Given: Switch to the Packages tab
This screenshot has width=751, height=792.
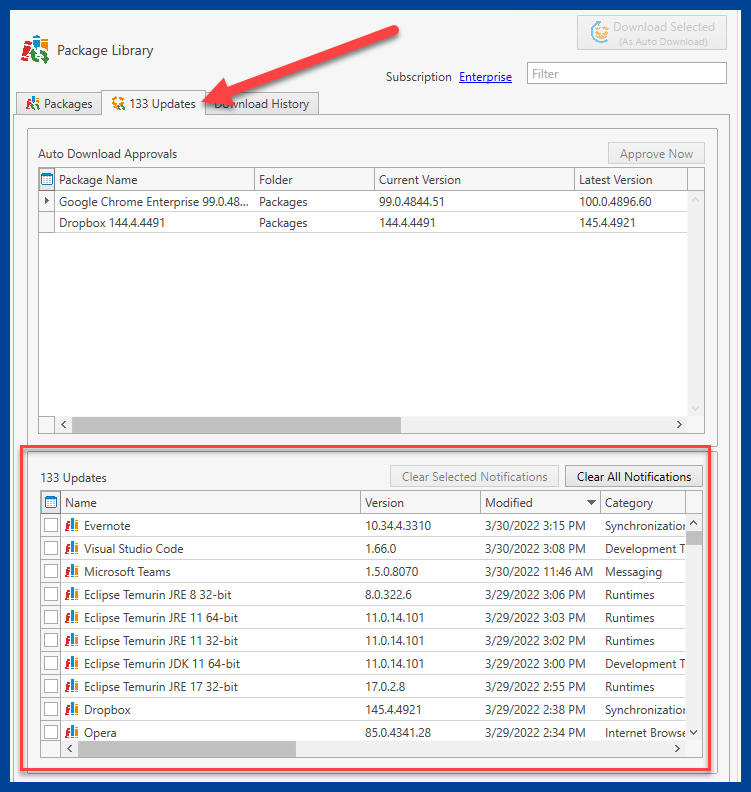Looking at the screenshot, I should point(59,104).
